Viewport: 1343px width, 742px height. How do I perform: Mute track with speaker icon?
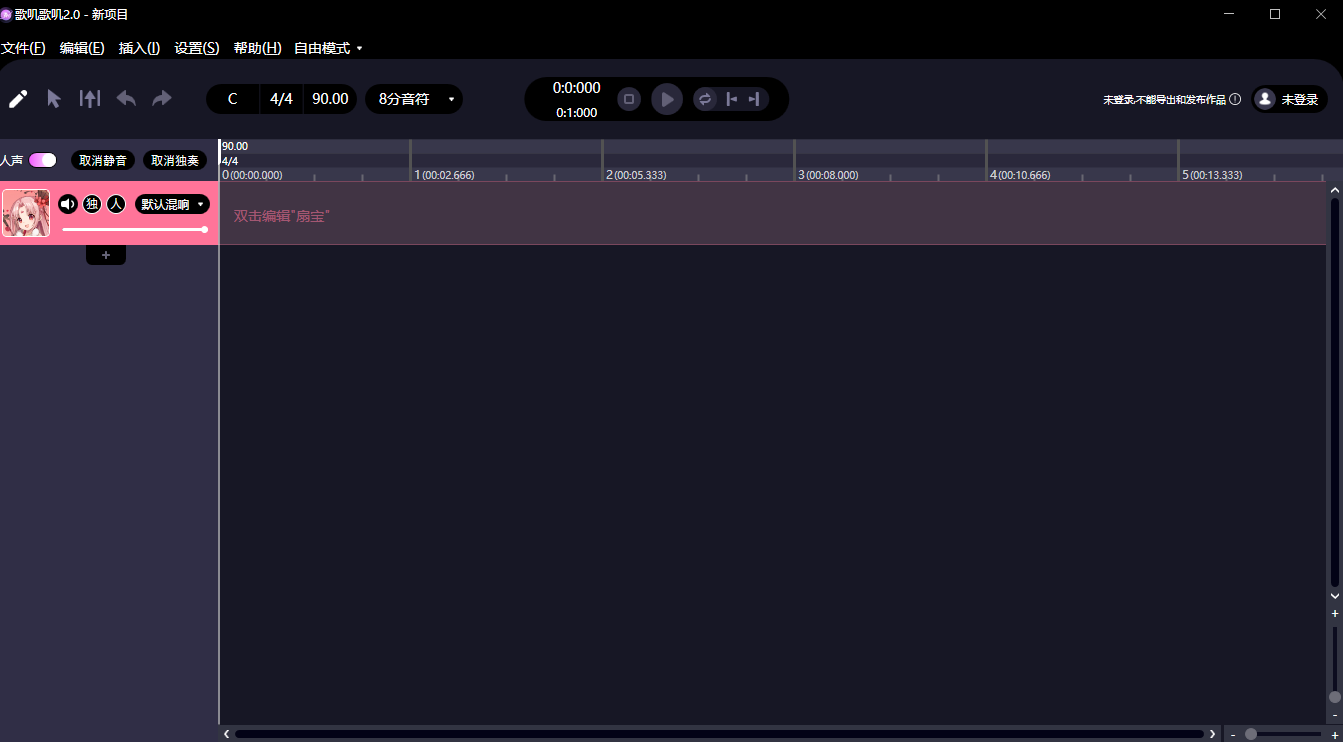(68, 204)
